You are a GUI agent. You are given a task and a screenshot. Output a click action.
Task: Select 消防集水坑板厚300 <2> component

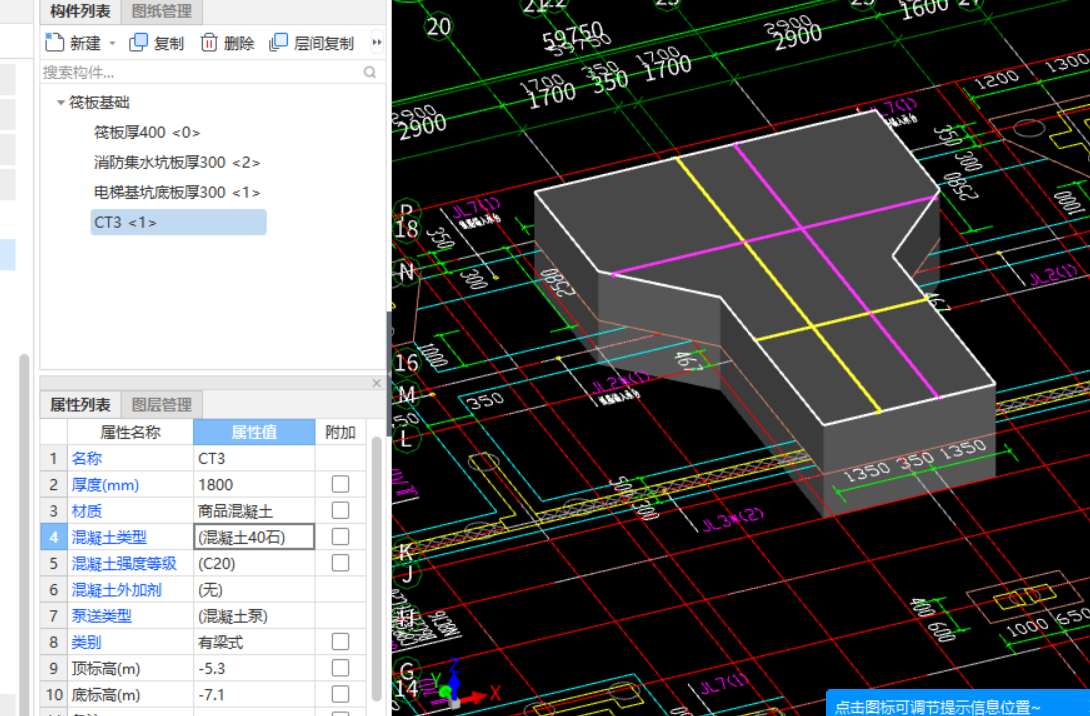pyautogui.click(x=177, y=162)
